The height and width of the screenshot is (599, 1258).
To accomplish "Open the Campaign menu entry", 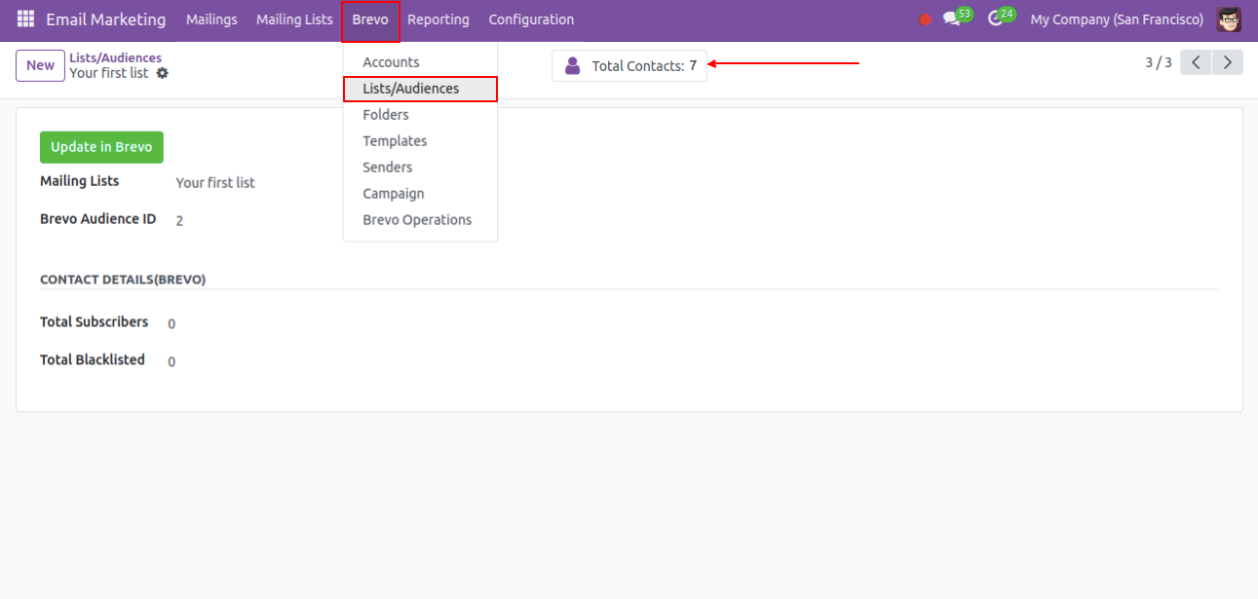I will pyautogui.click(x=393, y=194).
